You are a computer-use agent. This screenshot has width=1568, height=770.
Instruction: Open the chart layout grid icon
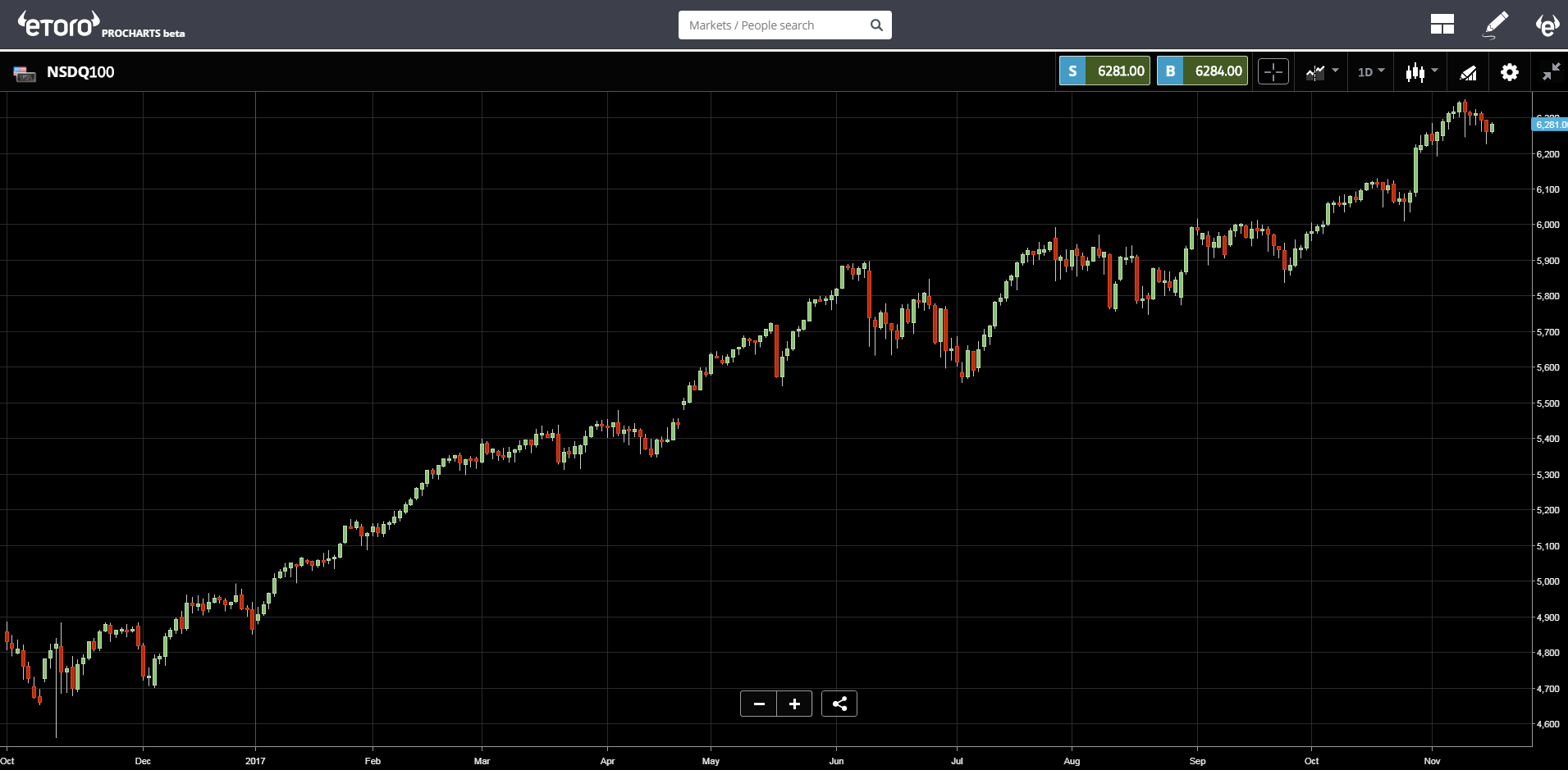(x=1442, y=25)
